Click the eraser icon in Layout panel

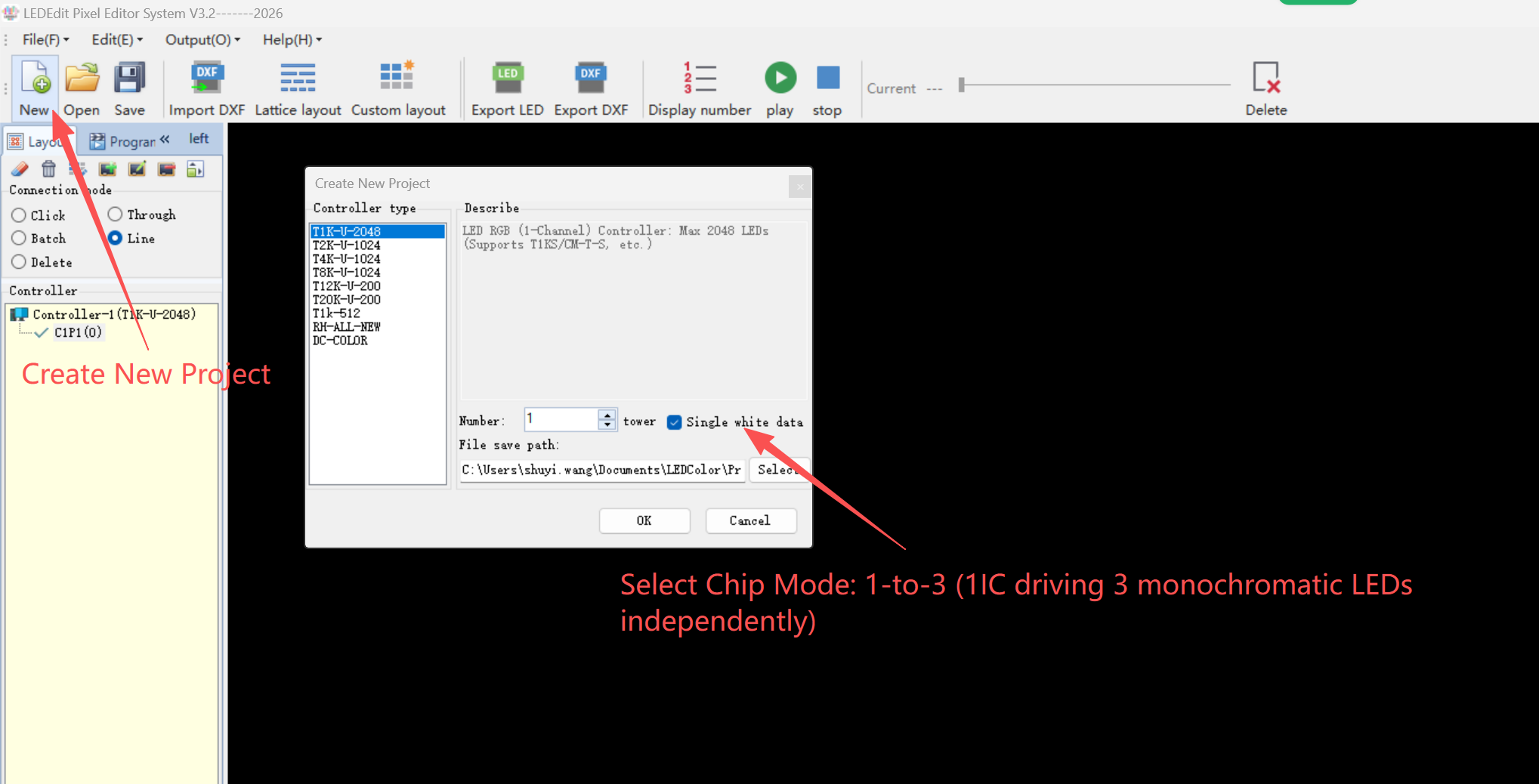coord(20,169)
